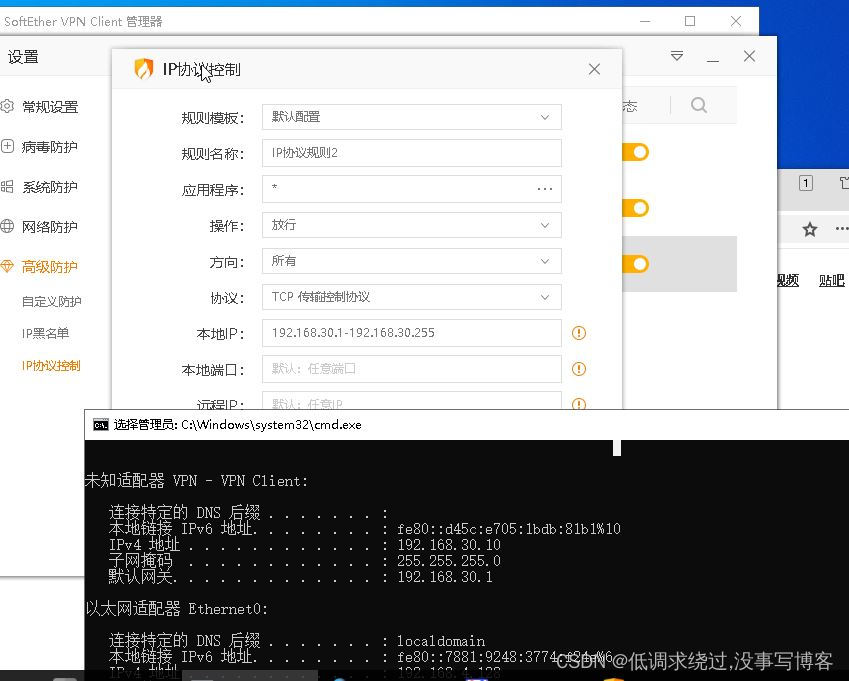Click the gear icon beside 常规设置

(x=7, y=106)
